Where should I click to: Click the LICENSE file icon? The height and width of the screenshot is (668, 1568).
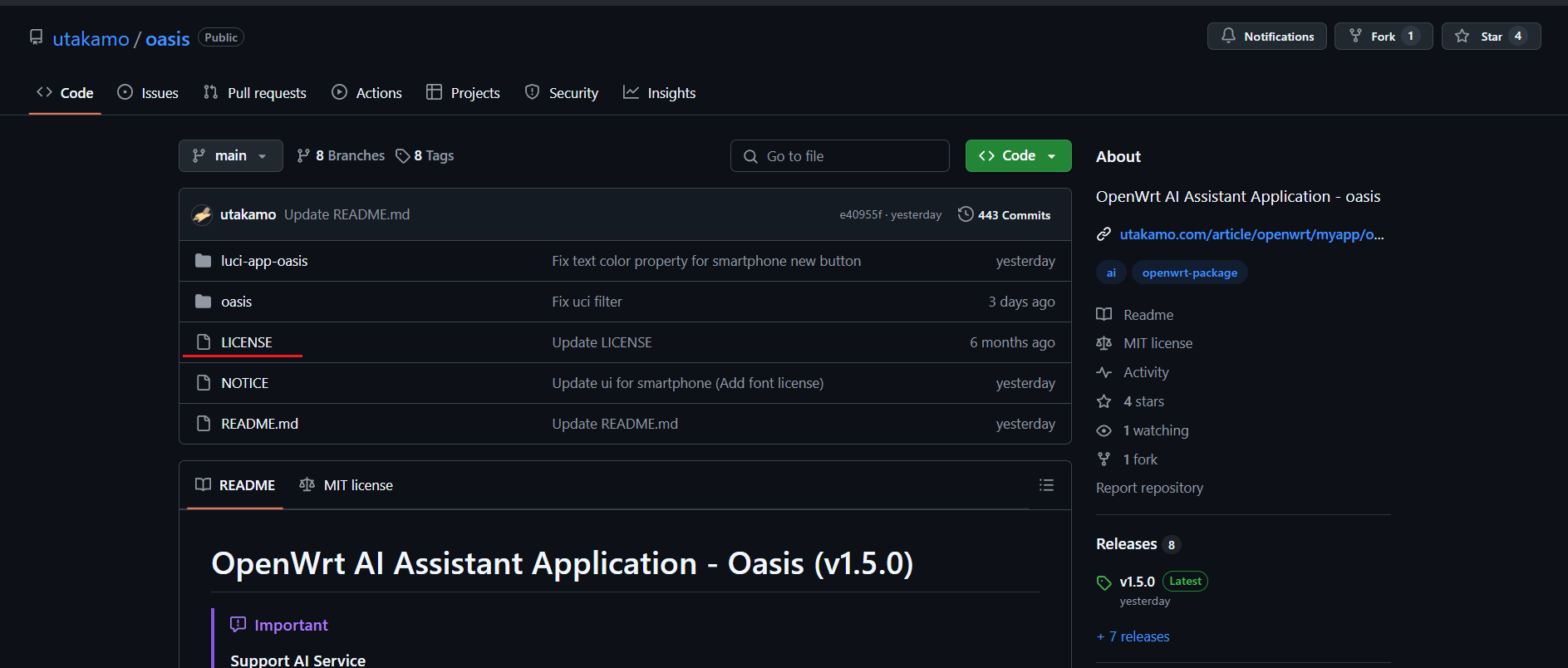click(203, 342)
